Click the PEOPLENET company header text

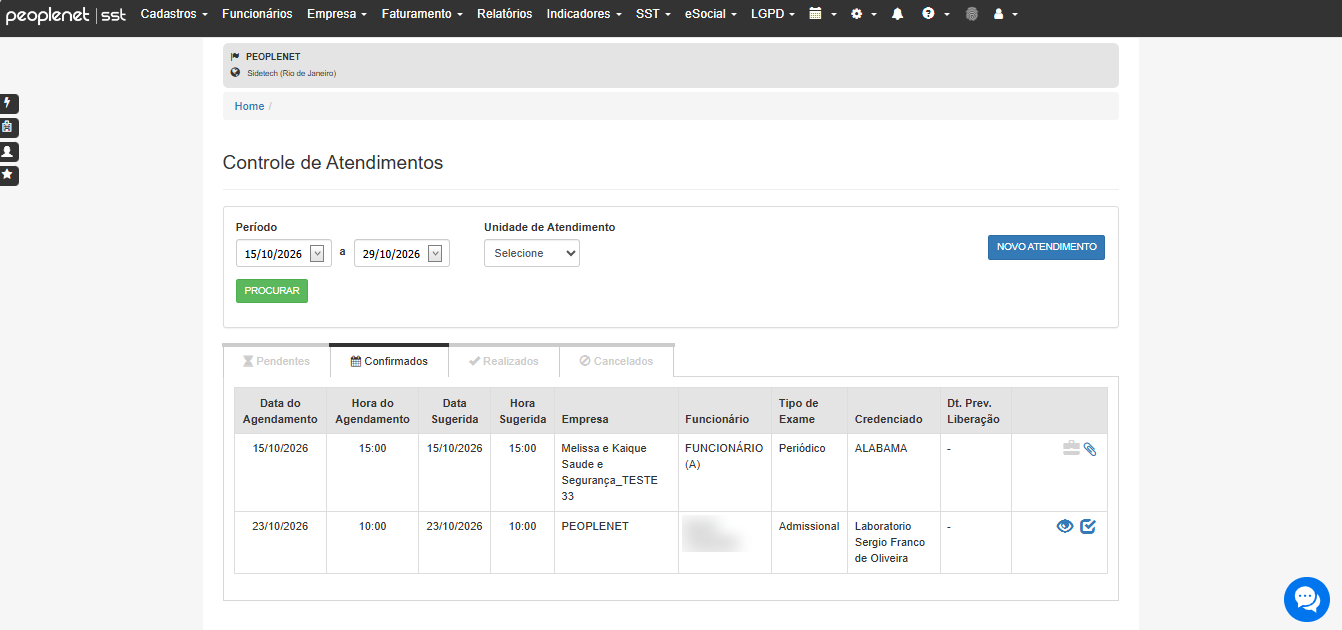(273, 57)
